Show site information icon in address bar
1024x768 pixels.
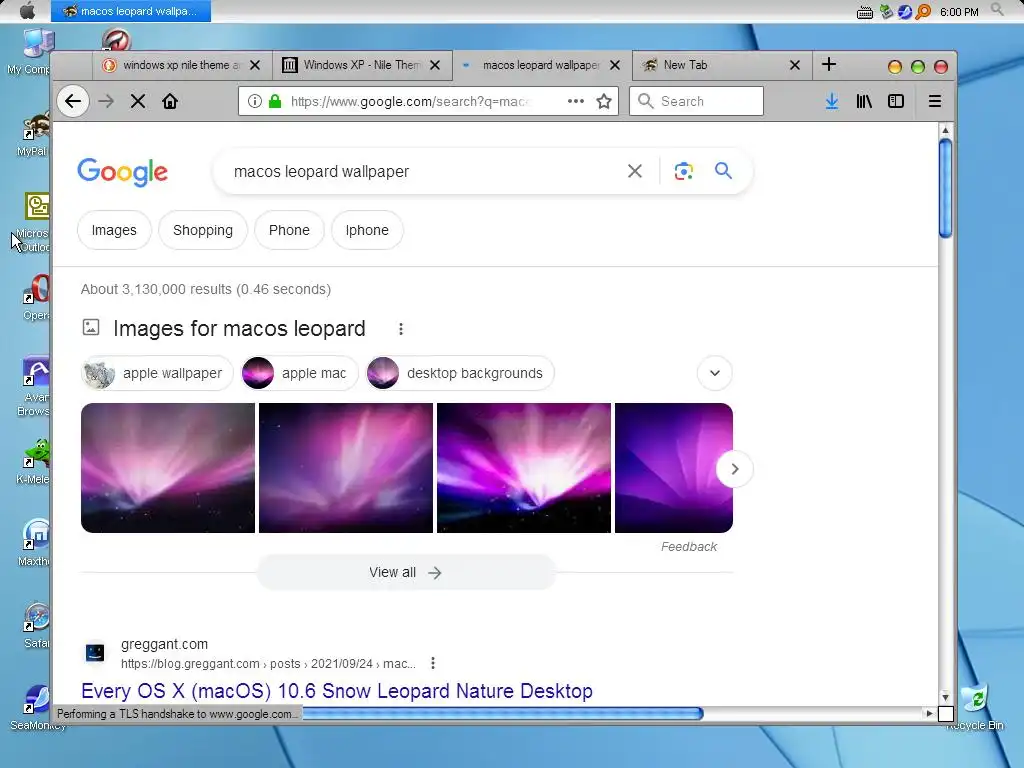tap(255, 101)
